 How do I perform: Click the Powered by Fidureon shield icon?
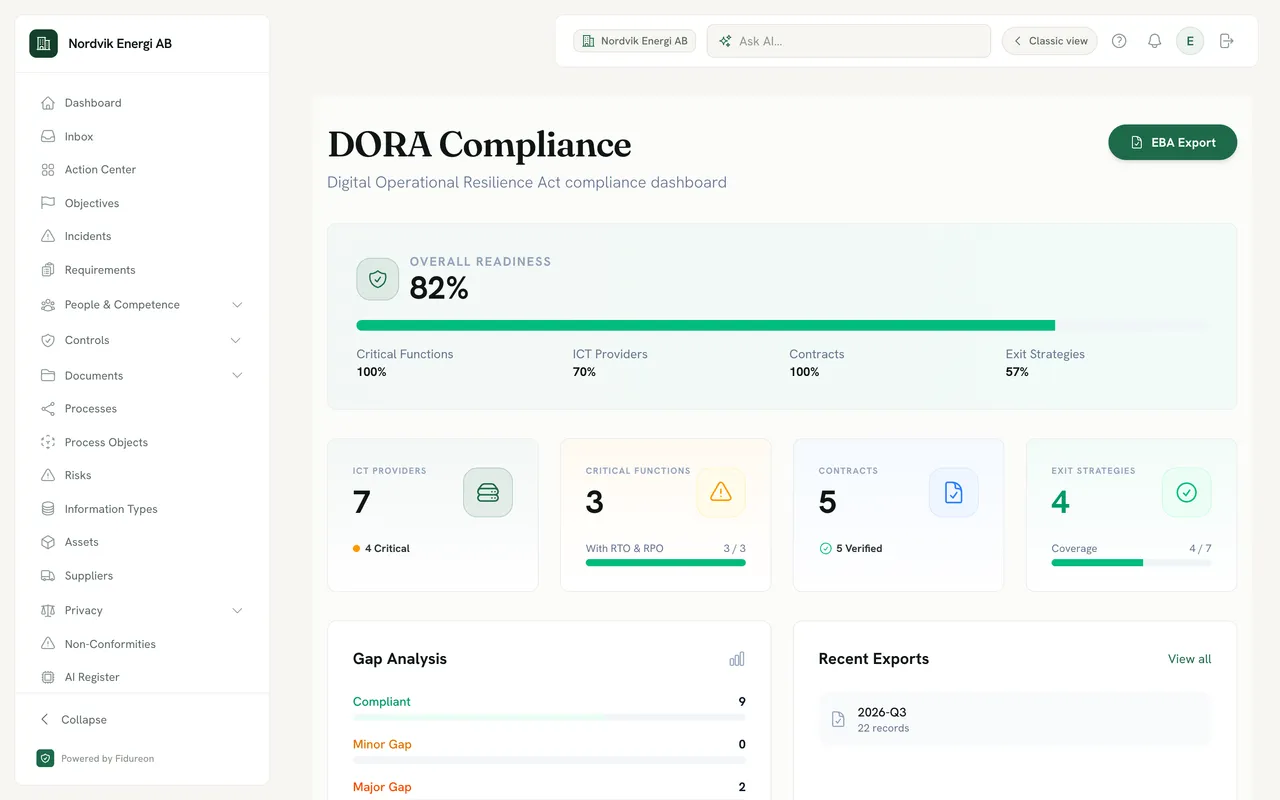pyautogui.click(x=45, y=758)
